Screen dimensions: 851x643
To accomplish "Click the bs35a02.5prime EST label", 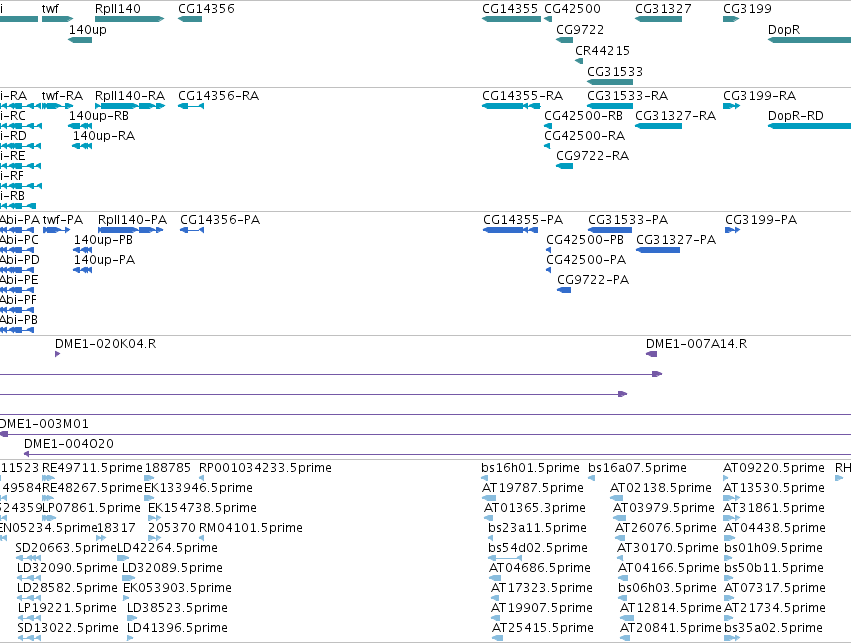I will 773,628.
